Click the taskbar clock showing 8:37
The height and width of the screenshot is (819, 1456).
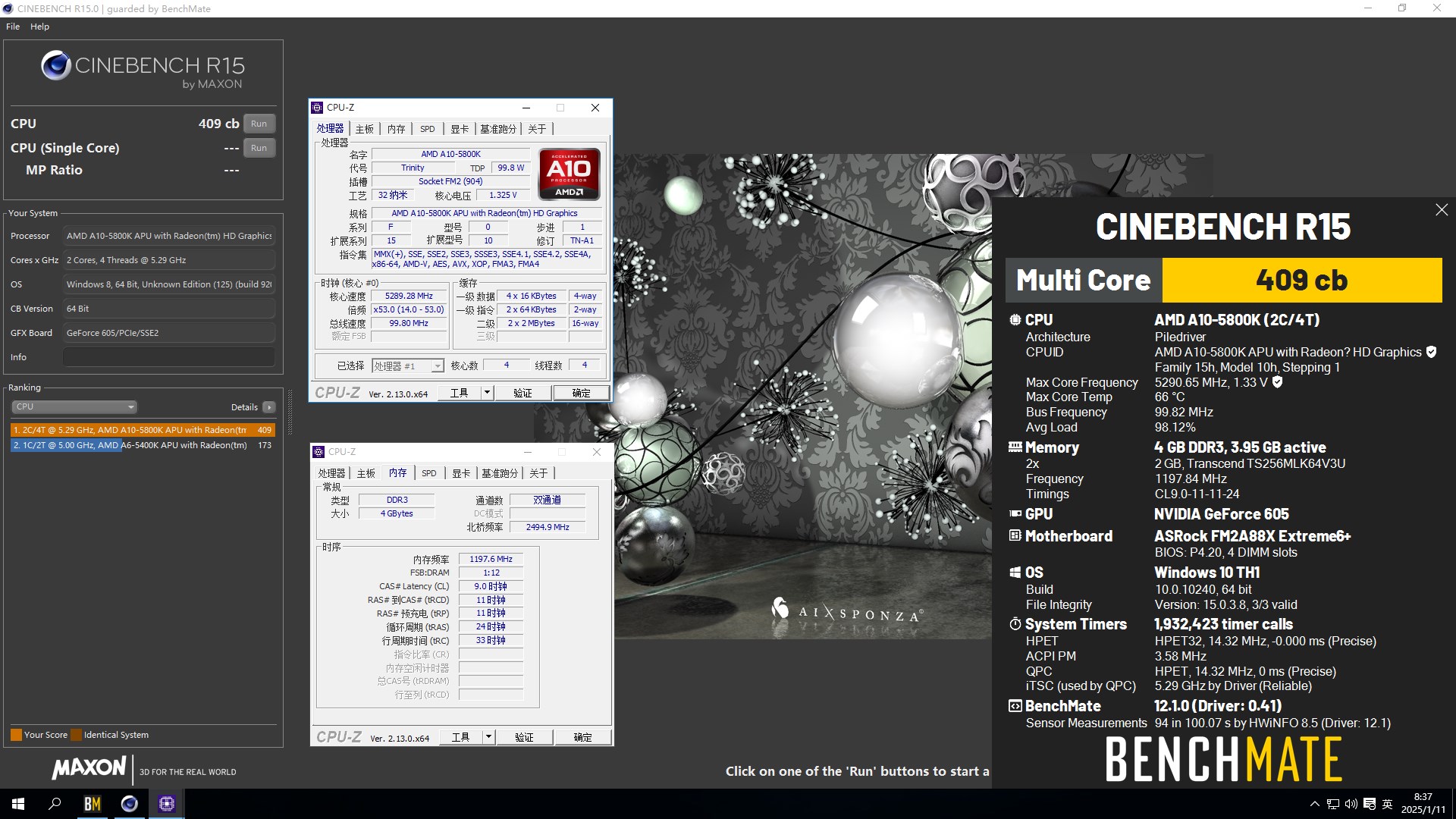[x=1423, y=803]
